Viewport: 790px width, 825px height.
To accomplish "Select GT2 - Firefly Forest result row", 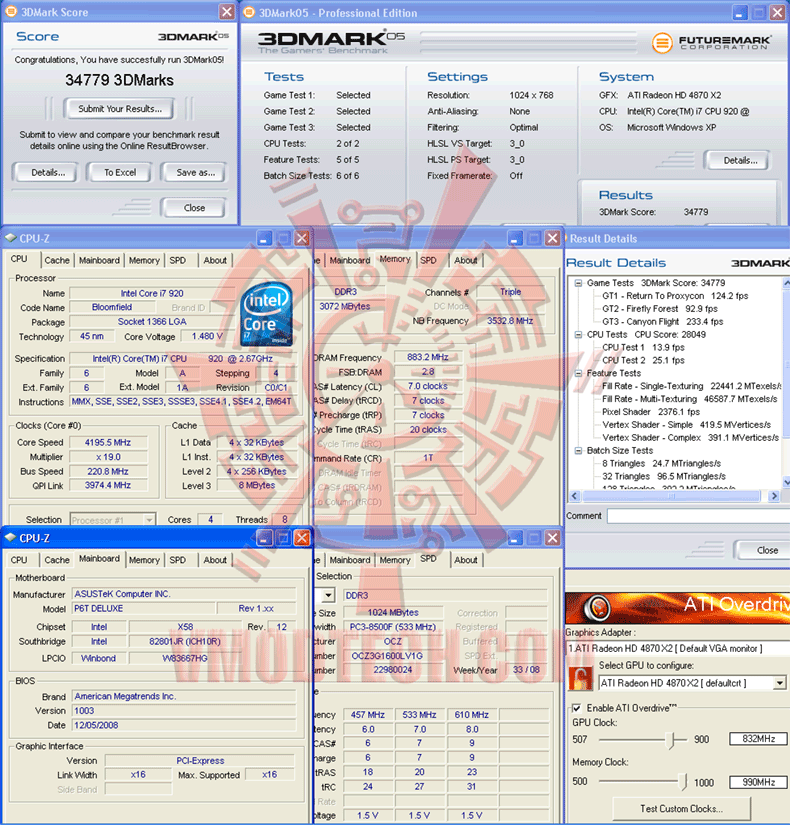I will (659, 309).
